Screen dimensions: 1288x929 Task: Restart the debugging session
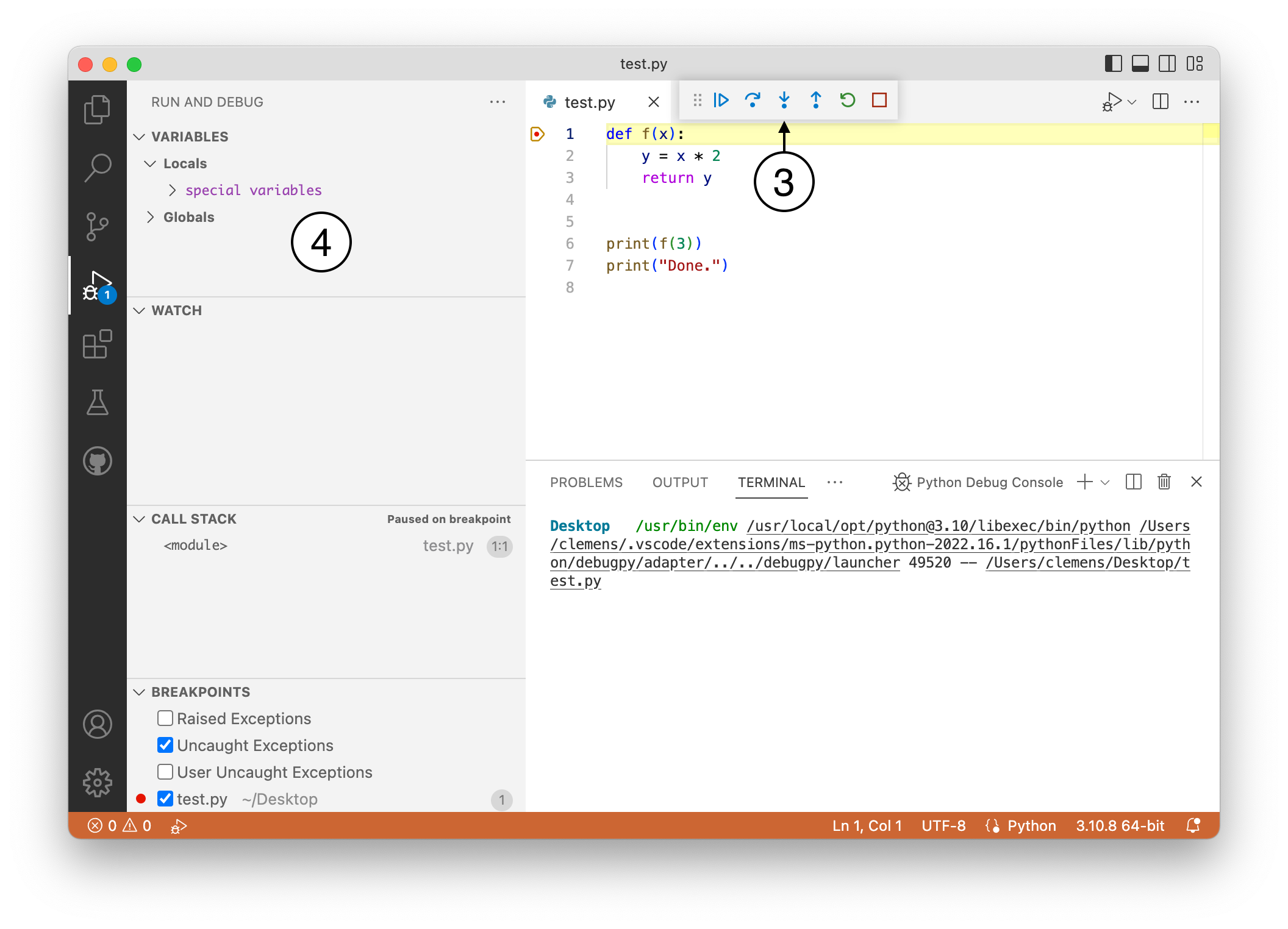(x=848, y=100)
